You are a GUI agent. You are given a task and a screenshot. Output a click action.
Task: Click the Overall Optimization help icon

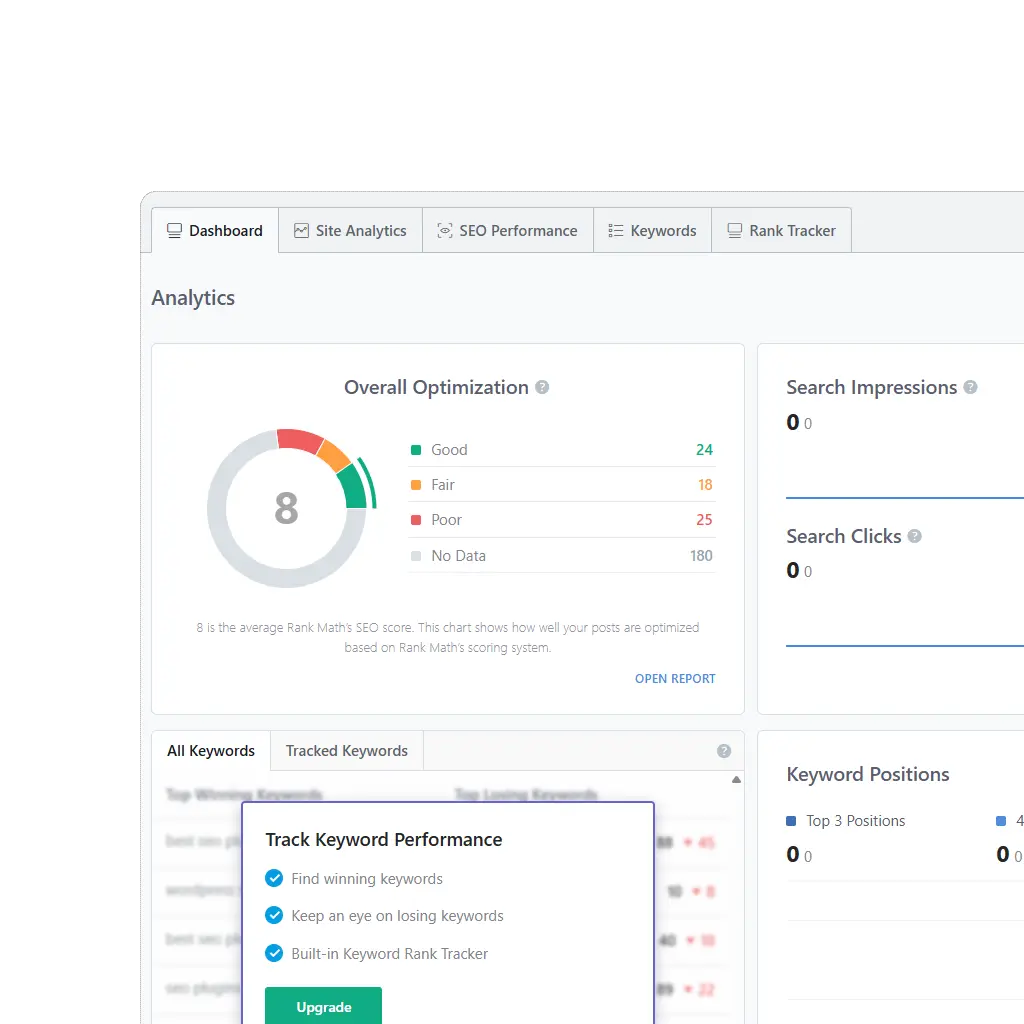point(542,387)
